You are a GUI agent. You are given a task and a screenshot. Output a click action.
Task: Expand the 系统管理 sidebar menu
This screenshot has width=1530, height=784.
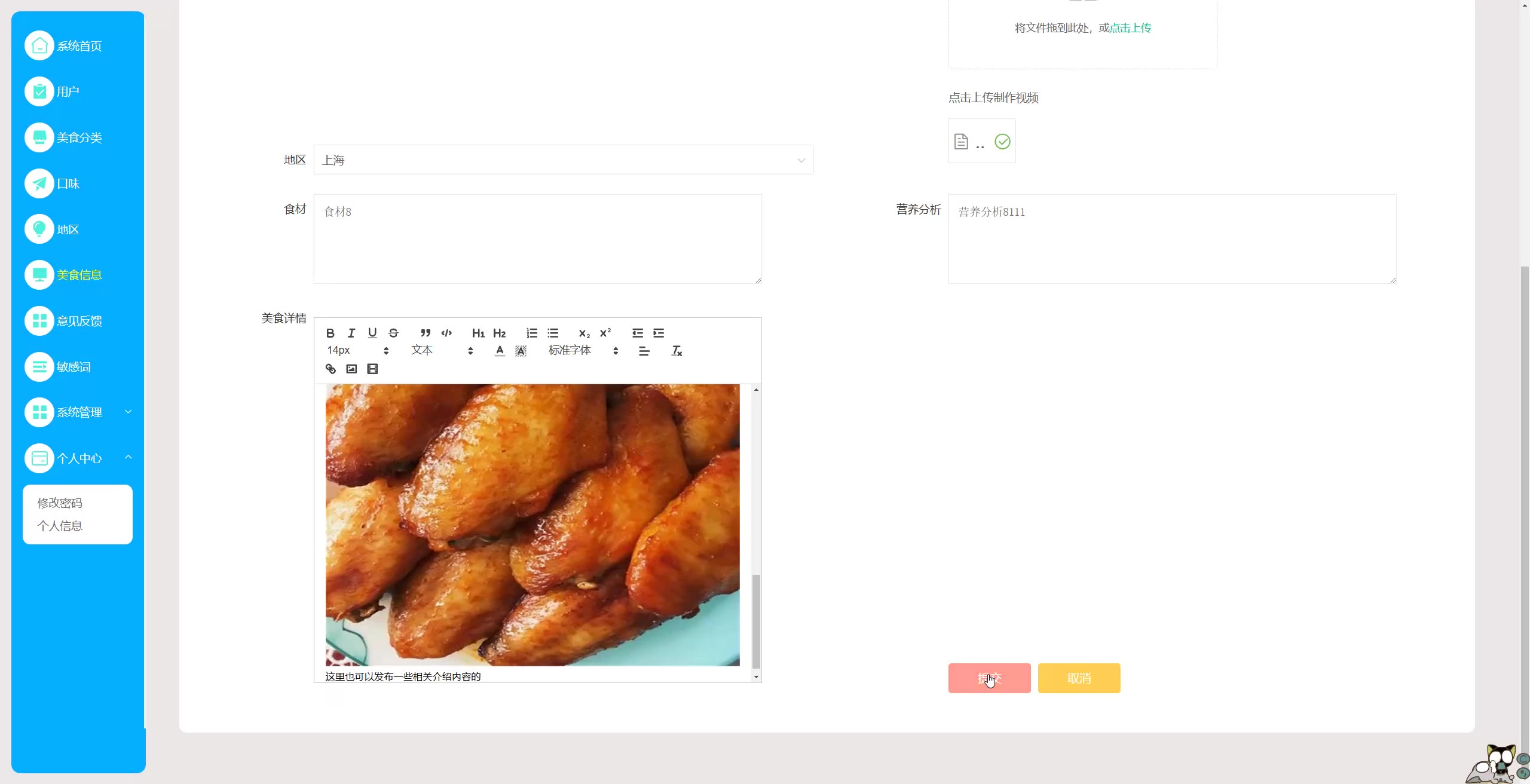pos(79,412)
